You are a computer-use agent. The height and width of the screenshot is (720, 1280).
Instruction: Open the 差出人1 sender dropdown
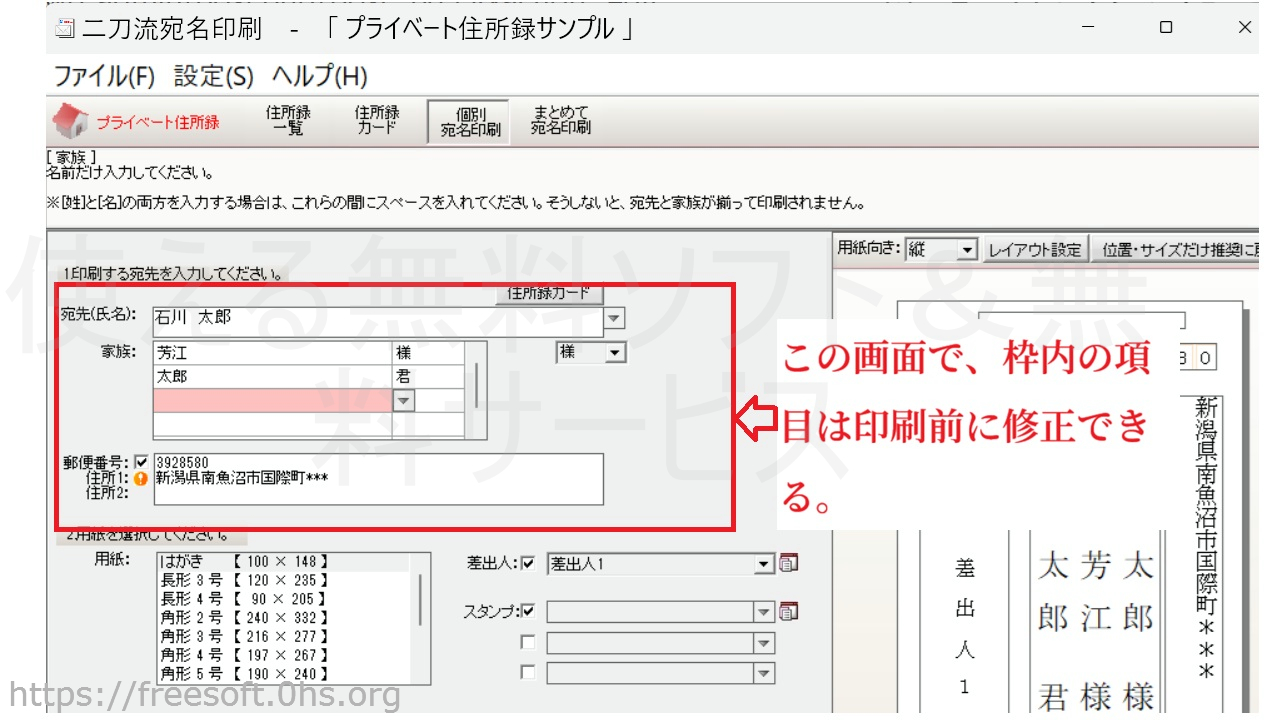click(x=764, y=564)
